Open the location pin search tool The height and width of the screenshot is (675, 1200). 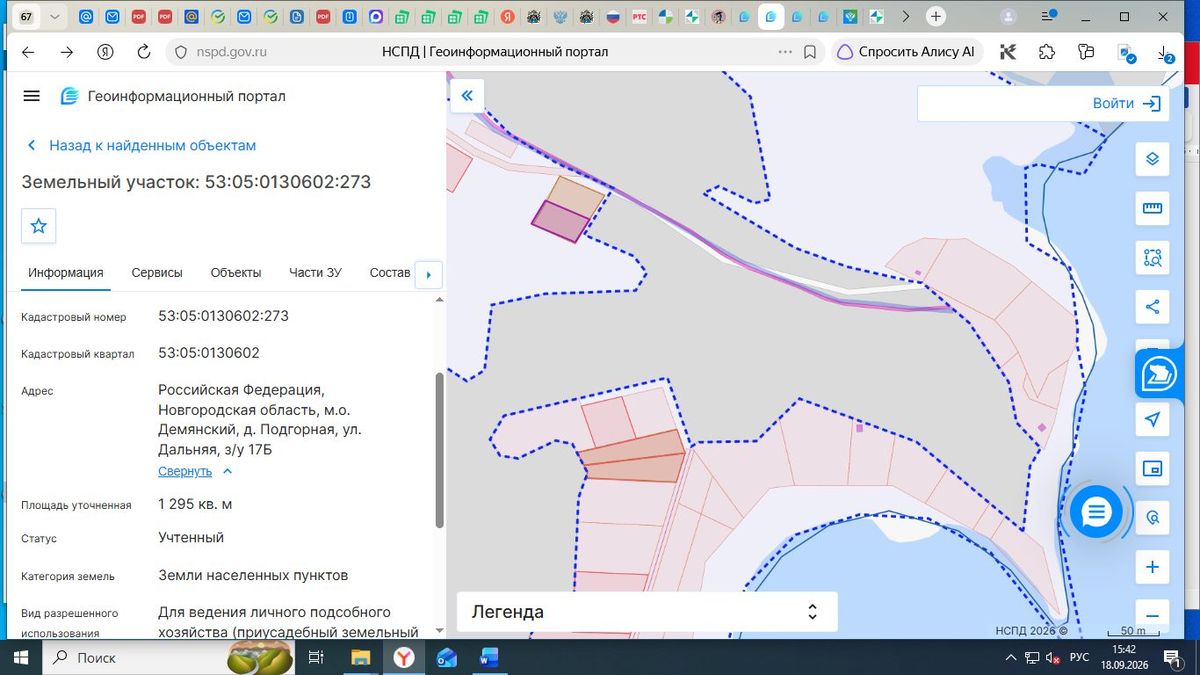click(x=1152, y=518)
